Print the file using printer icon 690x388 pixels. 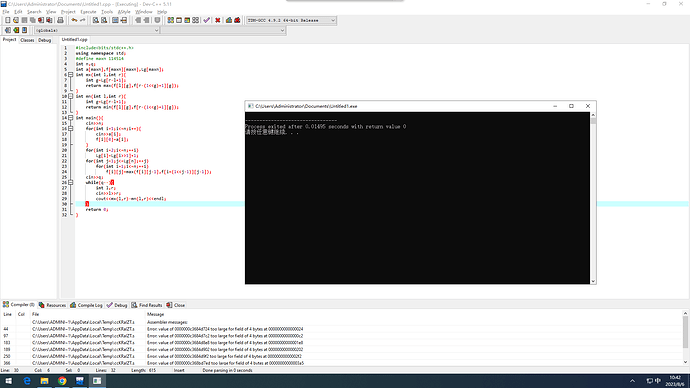click(x=60, y=20)
